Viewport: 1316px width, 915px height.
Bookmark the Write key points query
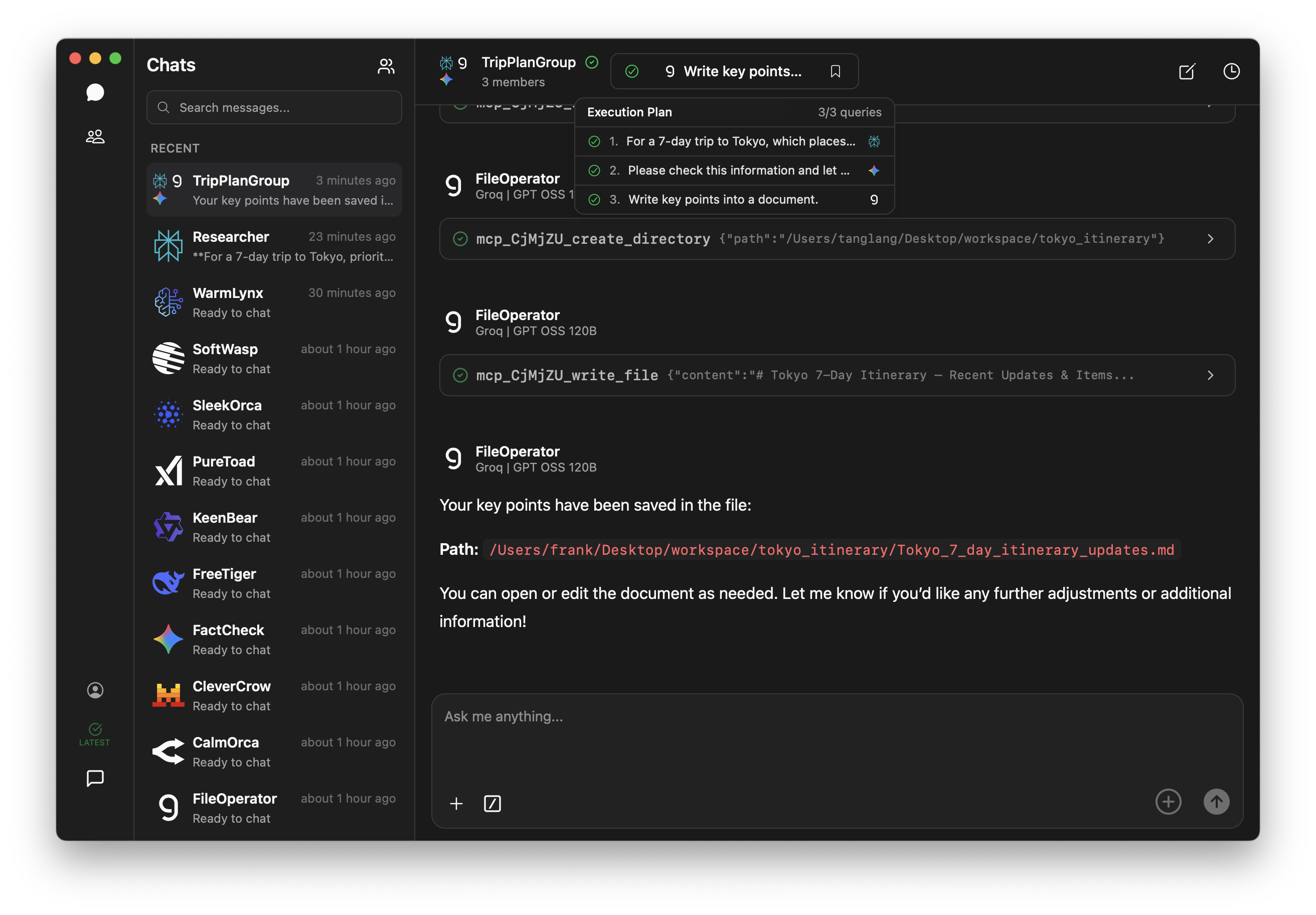point(836,71)
